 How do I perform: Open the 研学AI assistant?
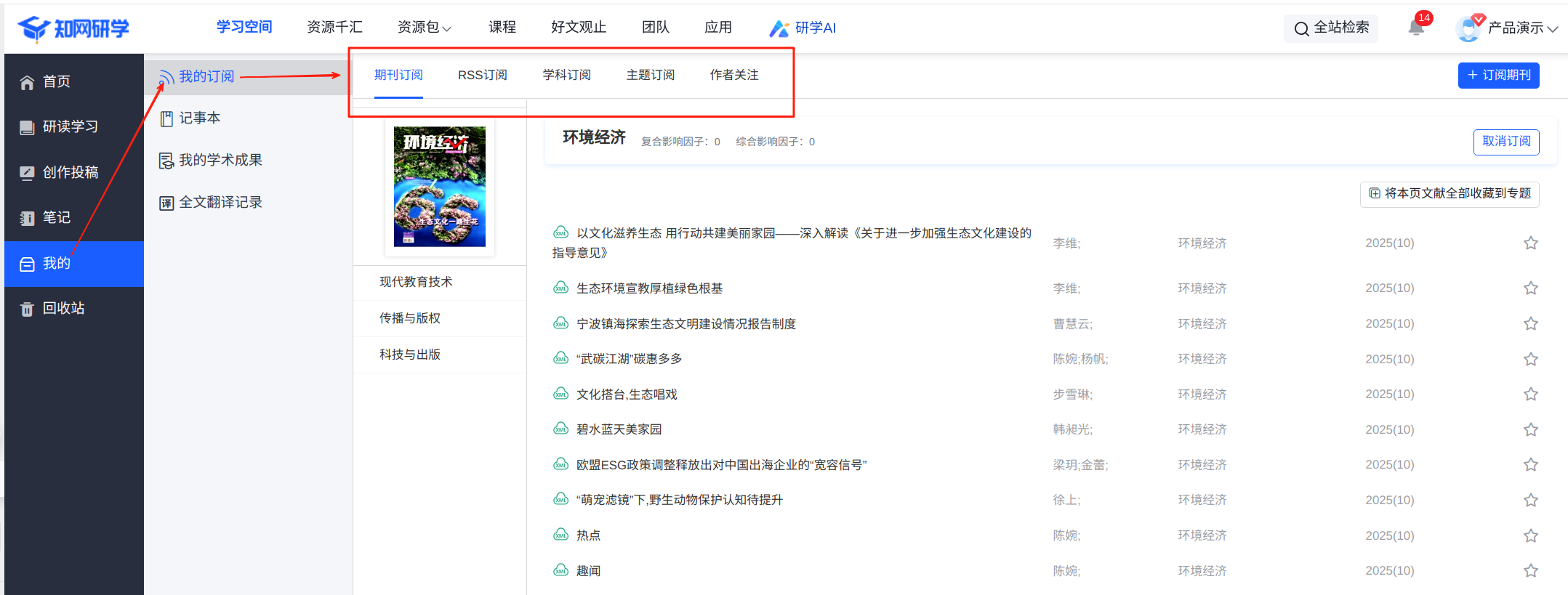coord(803,28)
